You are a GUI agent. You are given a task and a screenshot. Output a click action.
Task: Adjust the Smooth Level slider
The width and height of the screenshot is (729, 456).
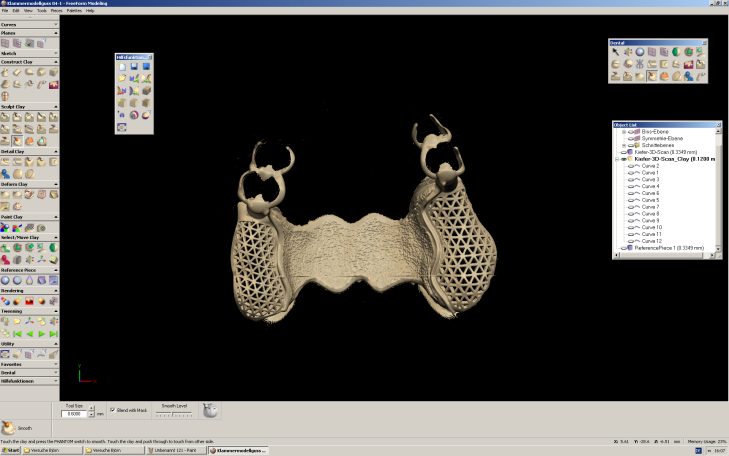click(x=175, y=413)
